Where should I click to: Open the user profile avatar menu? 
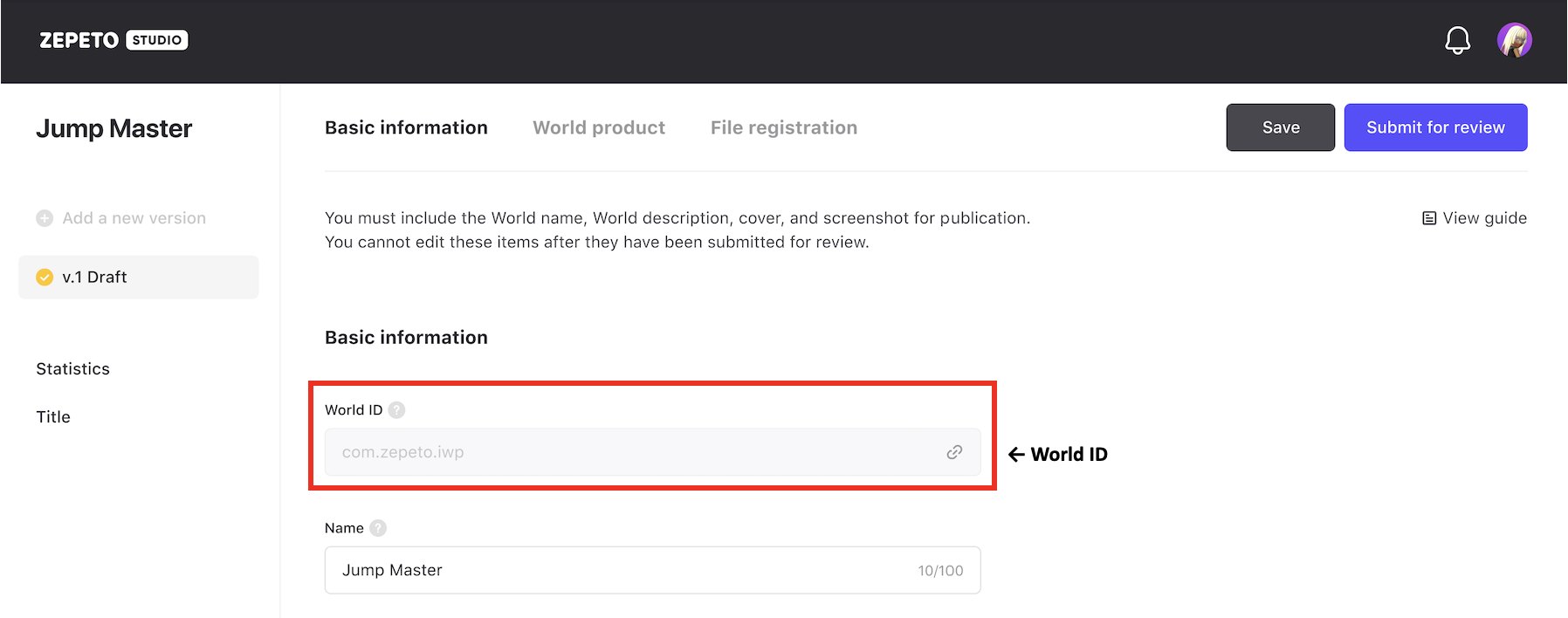click(x=1515, y=40)
